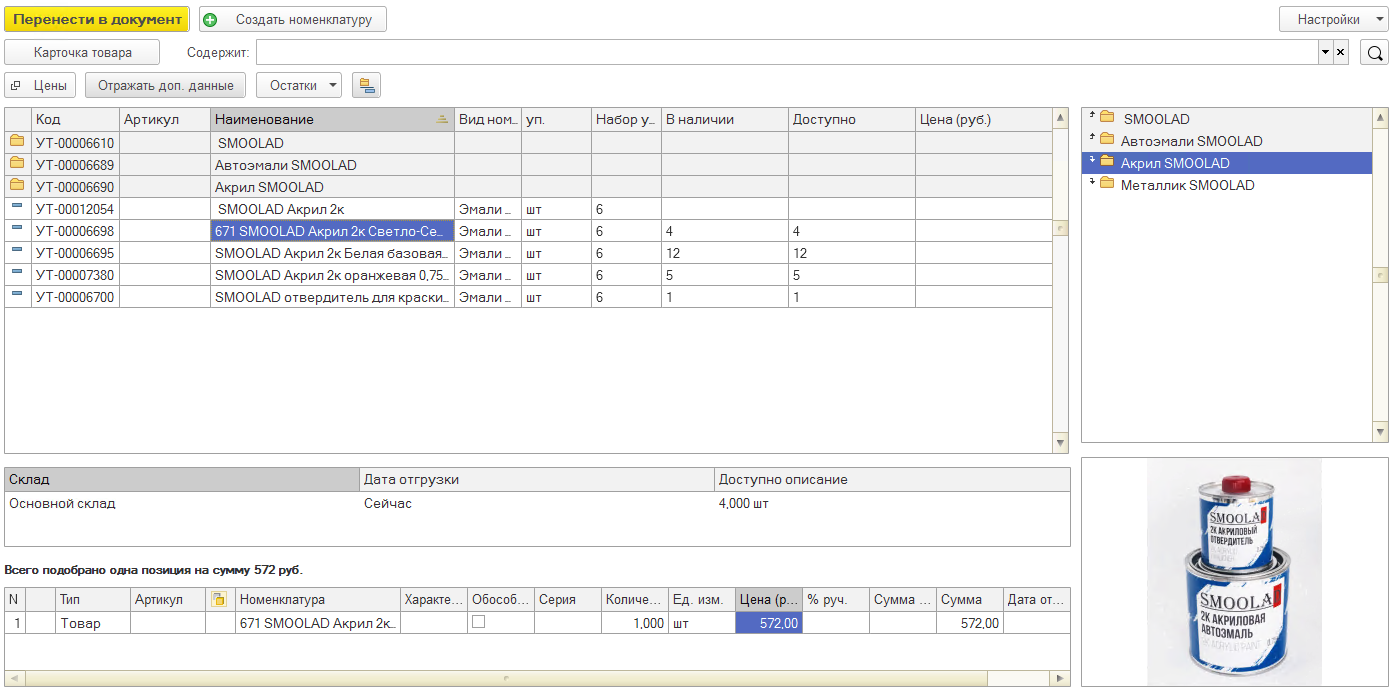Click the Основной склад warehouse cell

182,503
